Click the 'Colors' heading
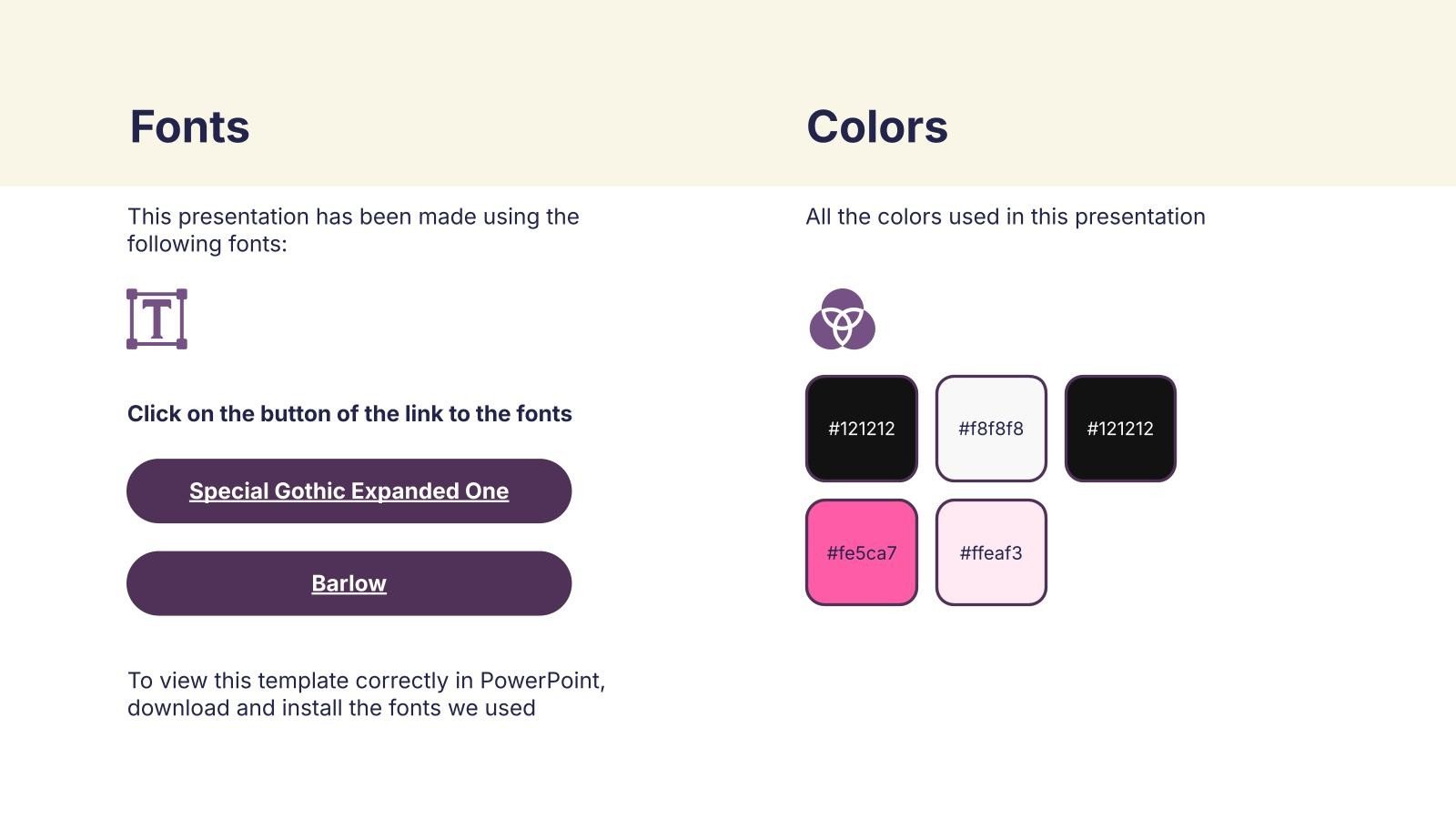This screenshot has height=819, width=1456. point(876,126)
